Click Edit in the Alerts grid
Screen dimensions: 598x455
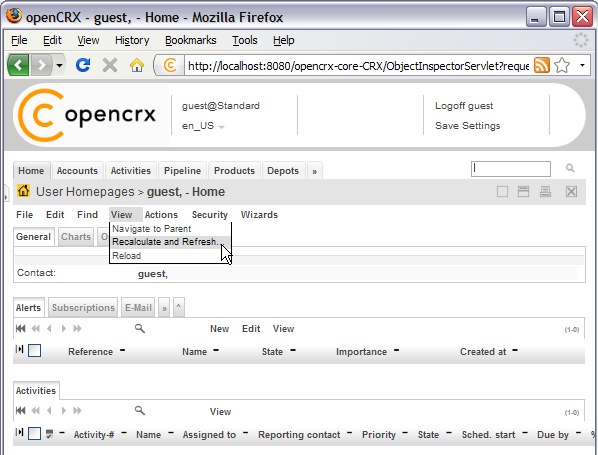[x=251, y=329]
